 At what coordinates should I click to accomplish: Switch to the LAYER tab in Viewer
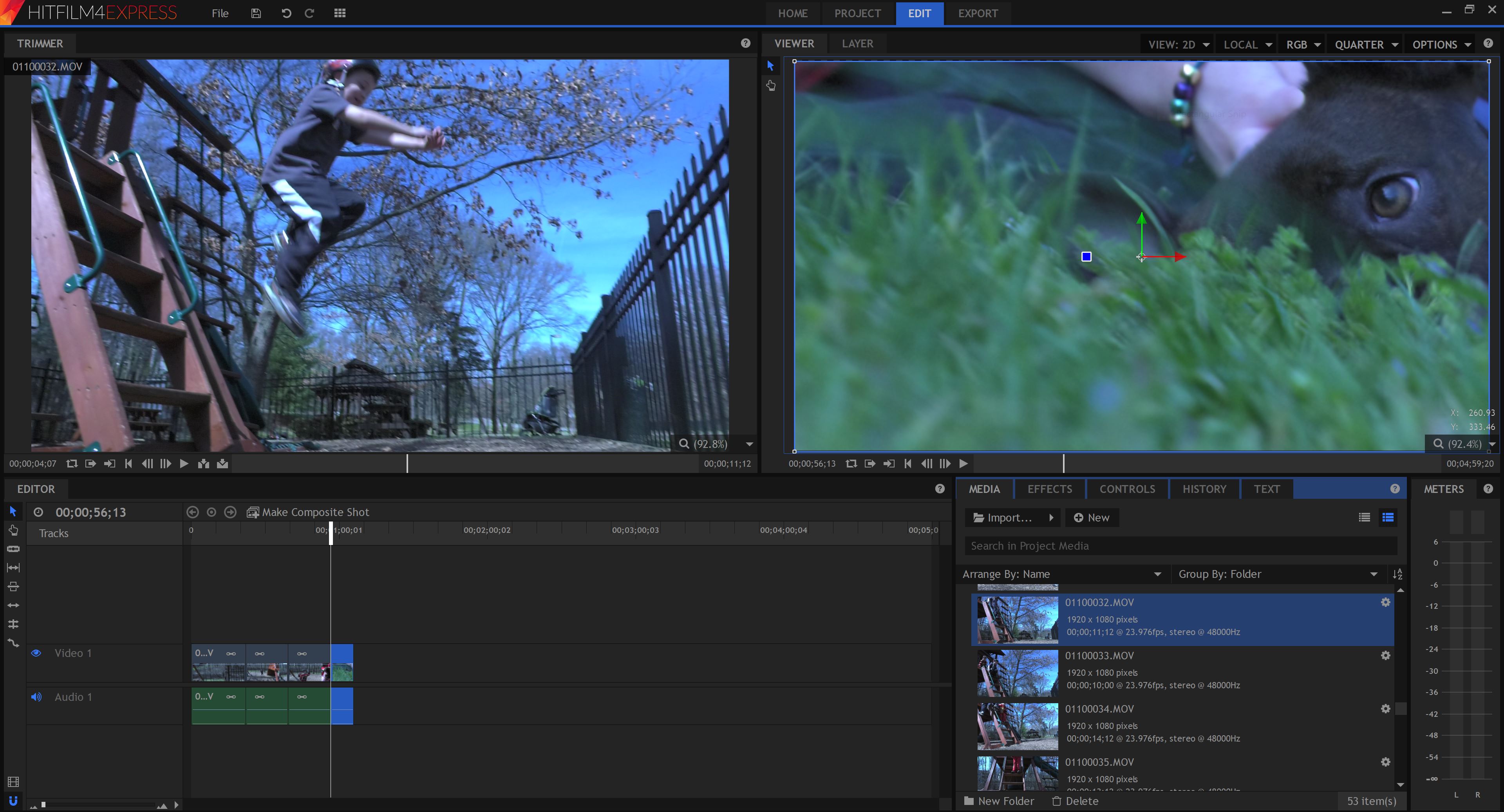(857, 43)
